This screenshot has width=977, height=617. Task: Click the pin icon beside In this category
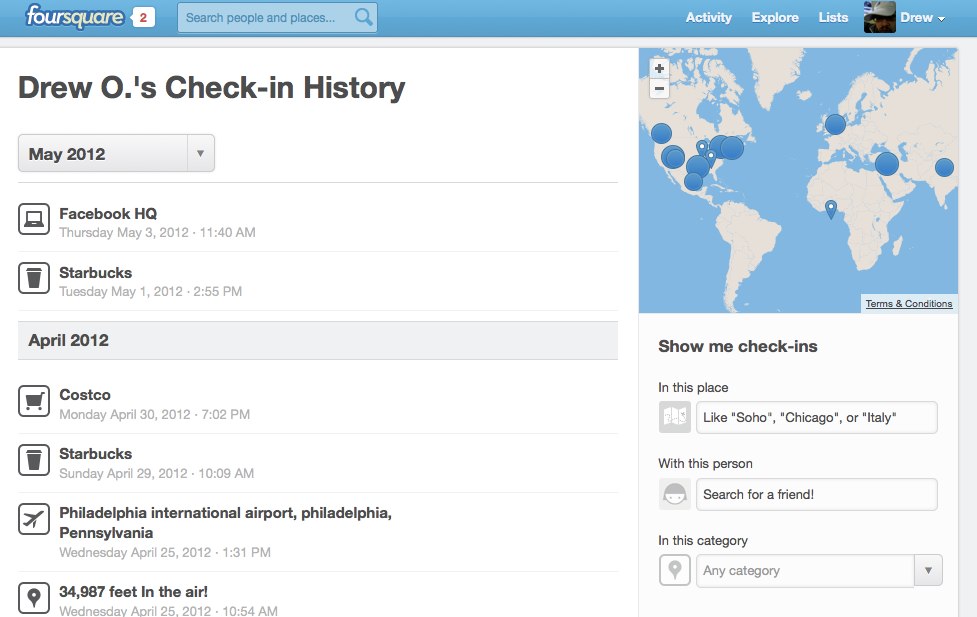click(675, 570)
